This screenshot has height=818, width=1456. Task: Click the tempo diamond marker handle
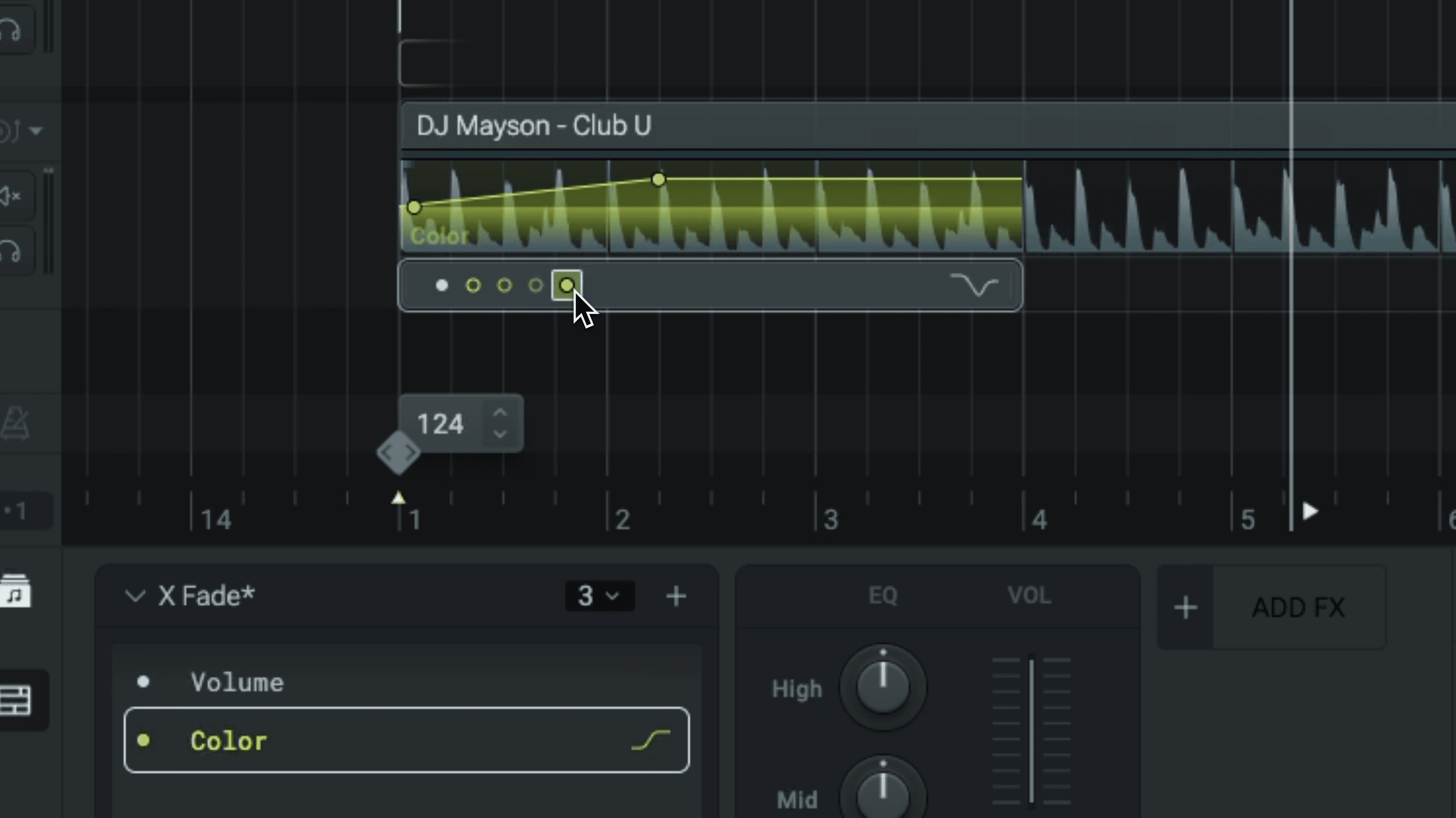coord(398,452)
